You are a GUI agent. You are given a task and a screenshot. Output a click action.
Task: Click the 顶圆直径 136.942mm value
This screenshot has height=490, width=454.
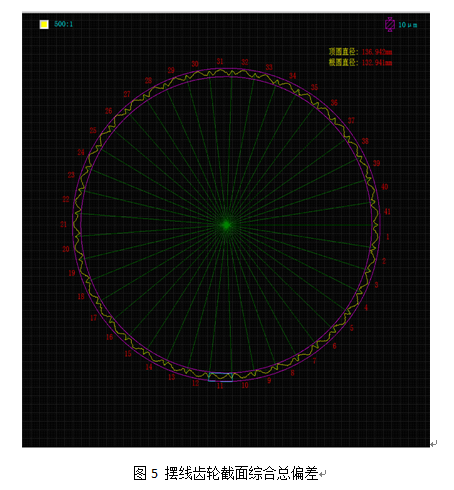(377, 52)
